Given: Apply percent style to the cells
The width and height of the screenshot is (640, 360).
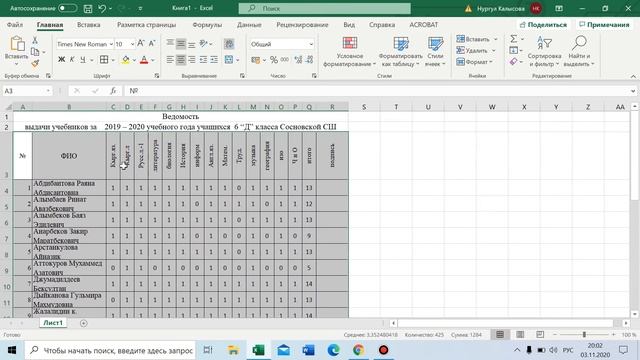Looking at the screenshot, I should pyautogui.click(x=273, y=60).
